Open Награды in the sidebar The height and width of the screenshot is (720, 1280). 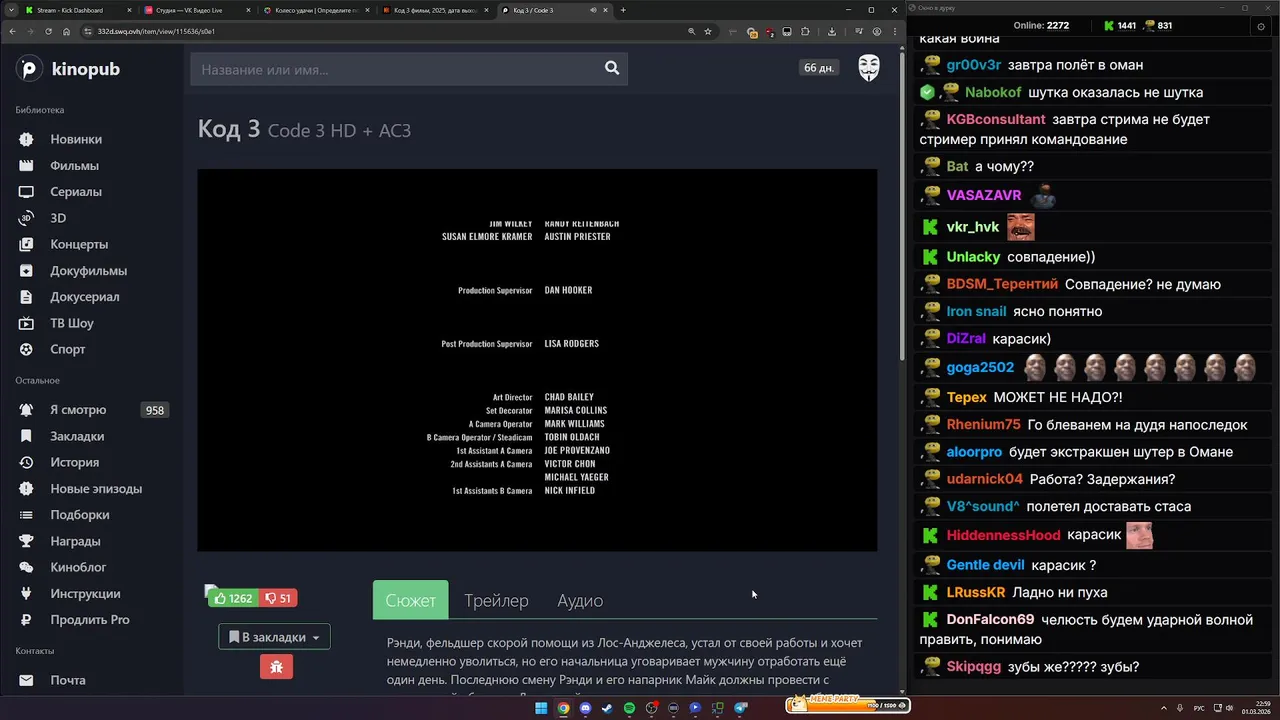(x=75, y=541)
